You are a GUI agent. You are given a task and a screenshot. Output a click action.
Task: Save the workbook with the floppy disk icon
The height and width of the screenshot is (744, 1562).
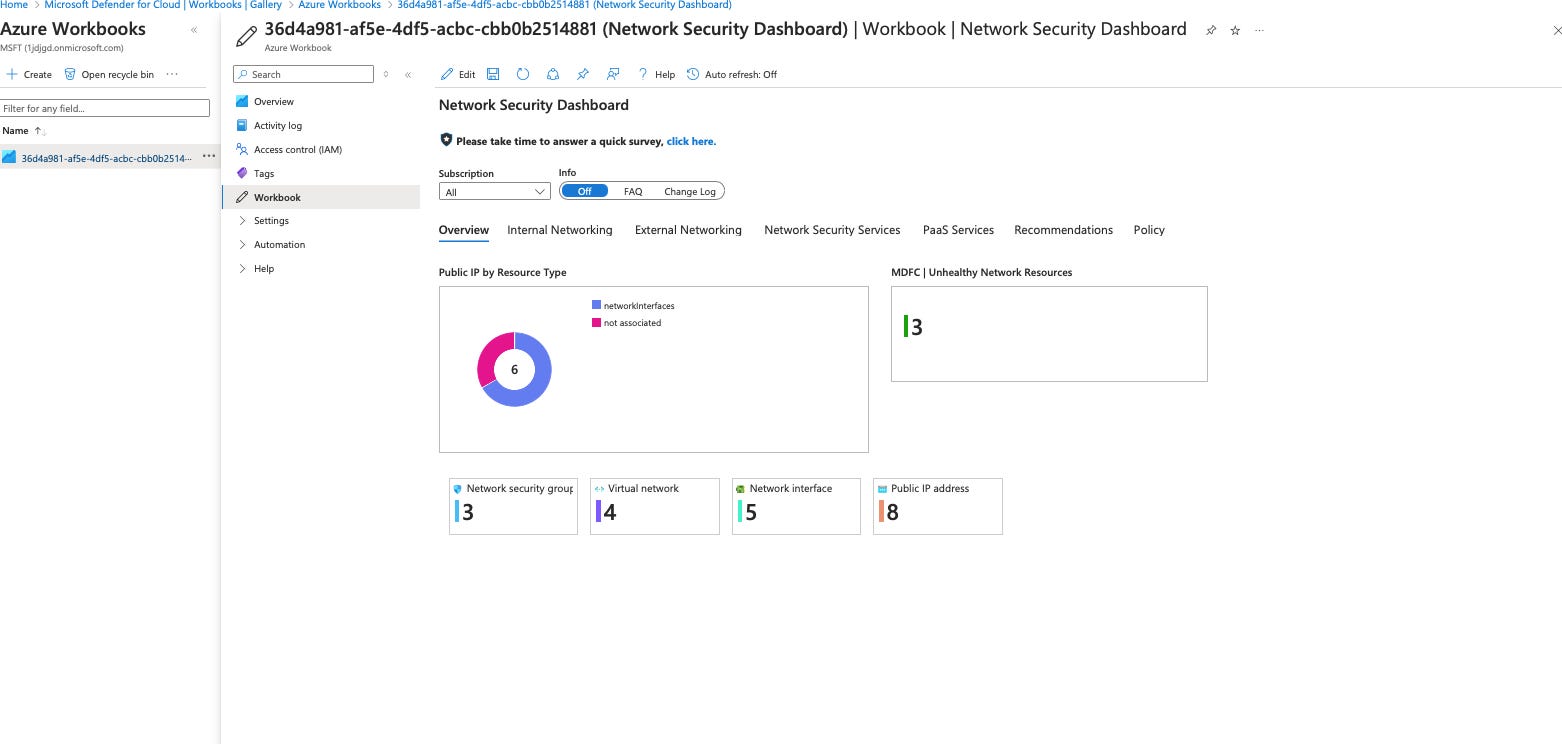(x=493, y=74)
